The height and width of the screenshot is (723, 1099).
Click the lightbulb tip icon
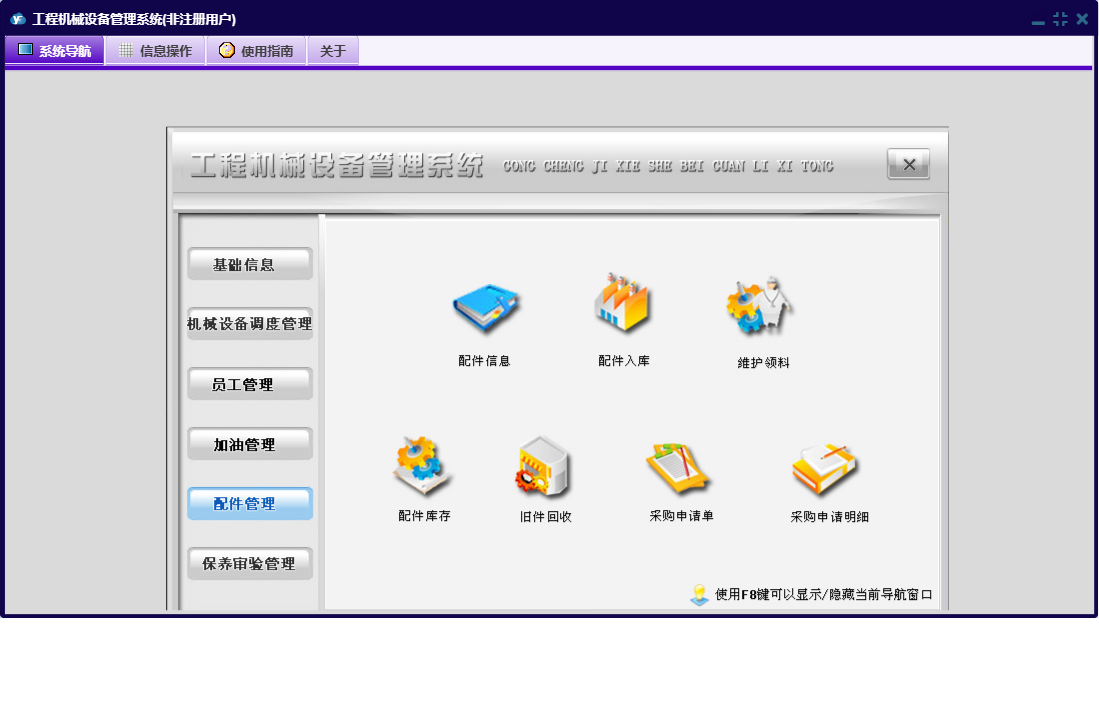click(x=699, y=595)
